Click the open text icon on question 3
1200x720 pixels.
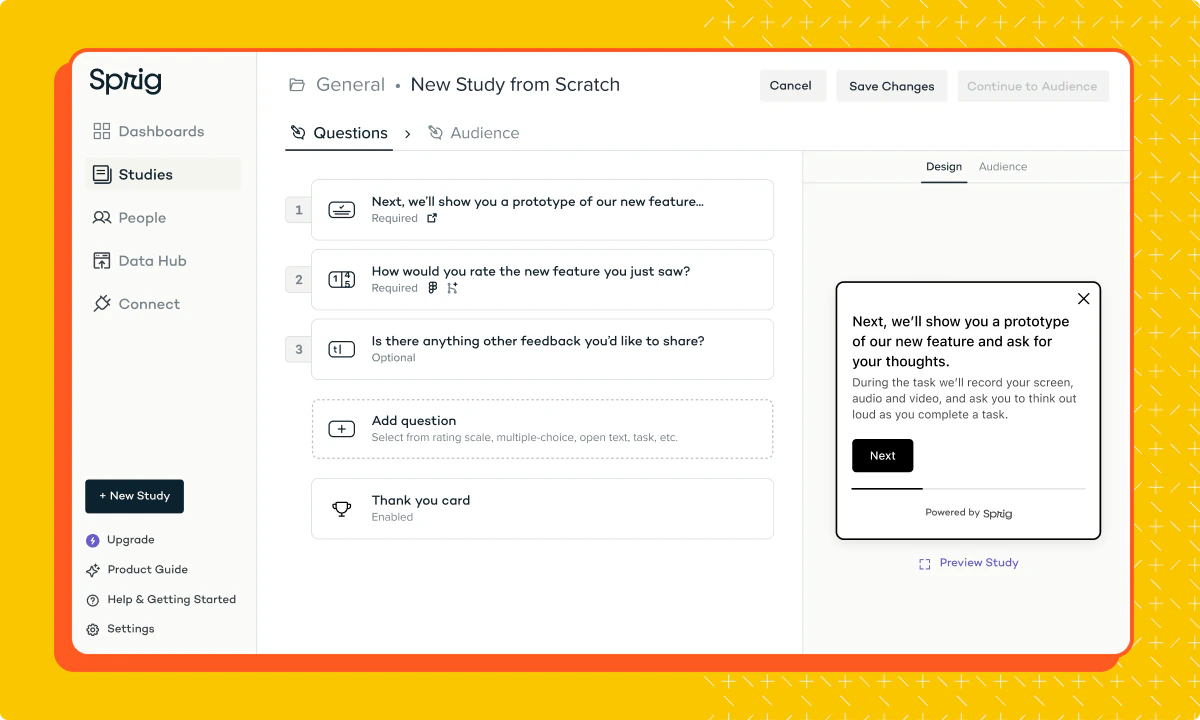[x=342, y=349]
